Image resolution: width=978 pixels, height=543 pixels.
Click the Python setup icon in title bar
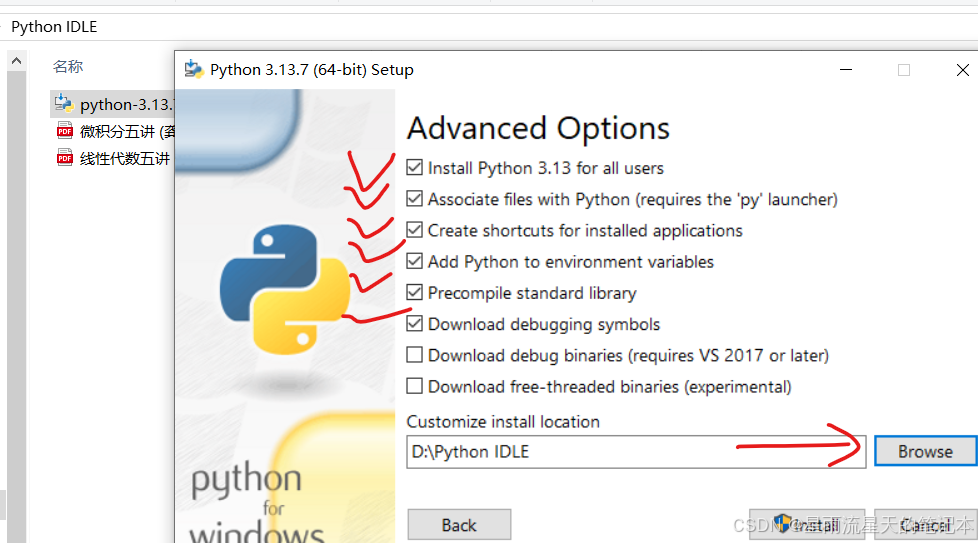(x=194, y=69)
